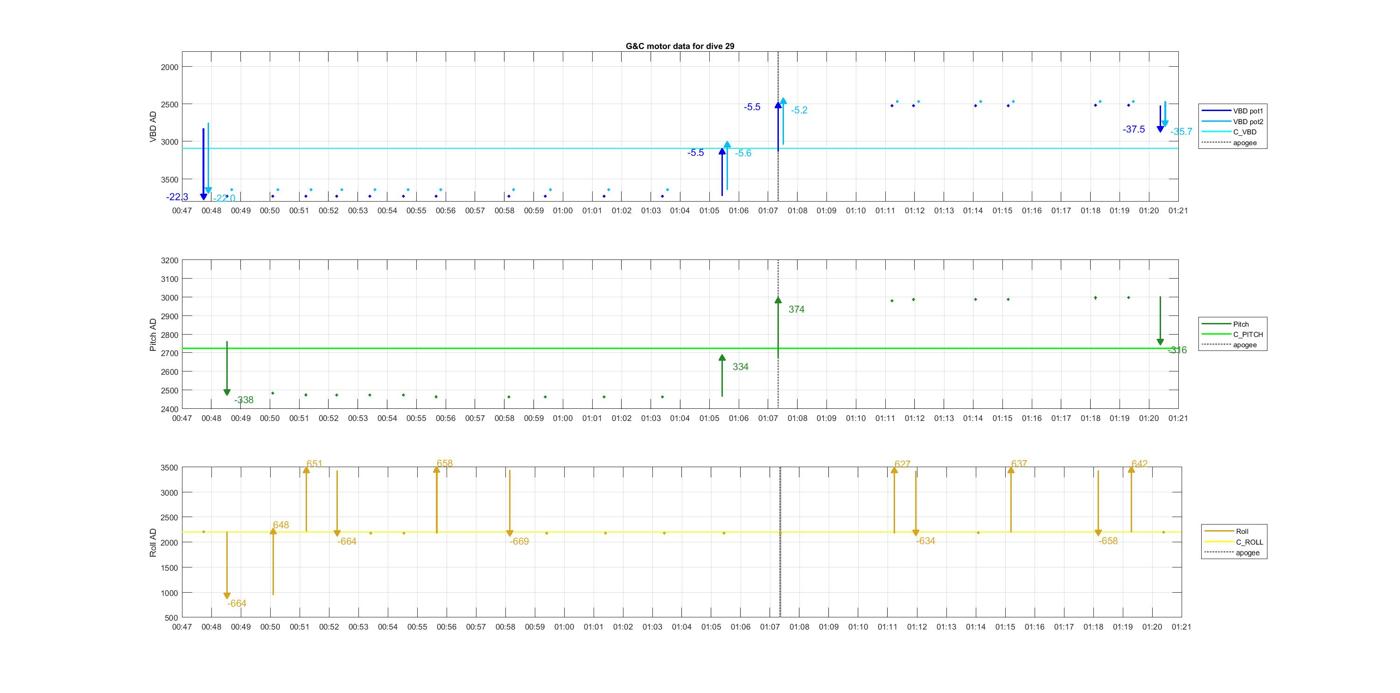Image resolution: width=1400 pixels, height=693 pixels.
Task: Click the '-634' roll data label
Action: (925, 541)
